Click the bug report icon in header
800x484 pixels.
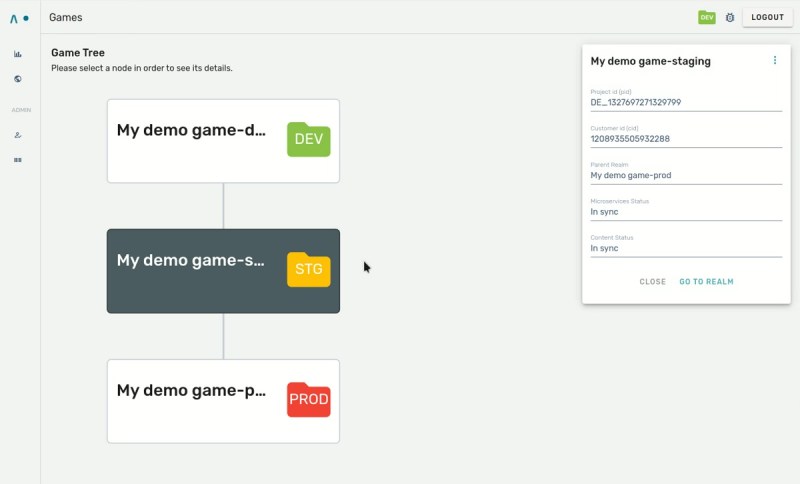pyautogui.click(x=730, y=17)
